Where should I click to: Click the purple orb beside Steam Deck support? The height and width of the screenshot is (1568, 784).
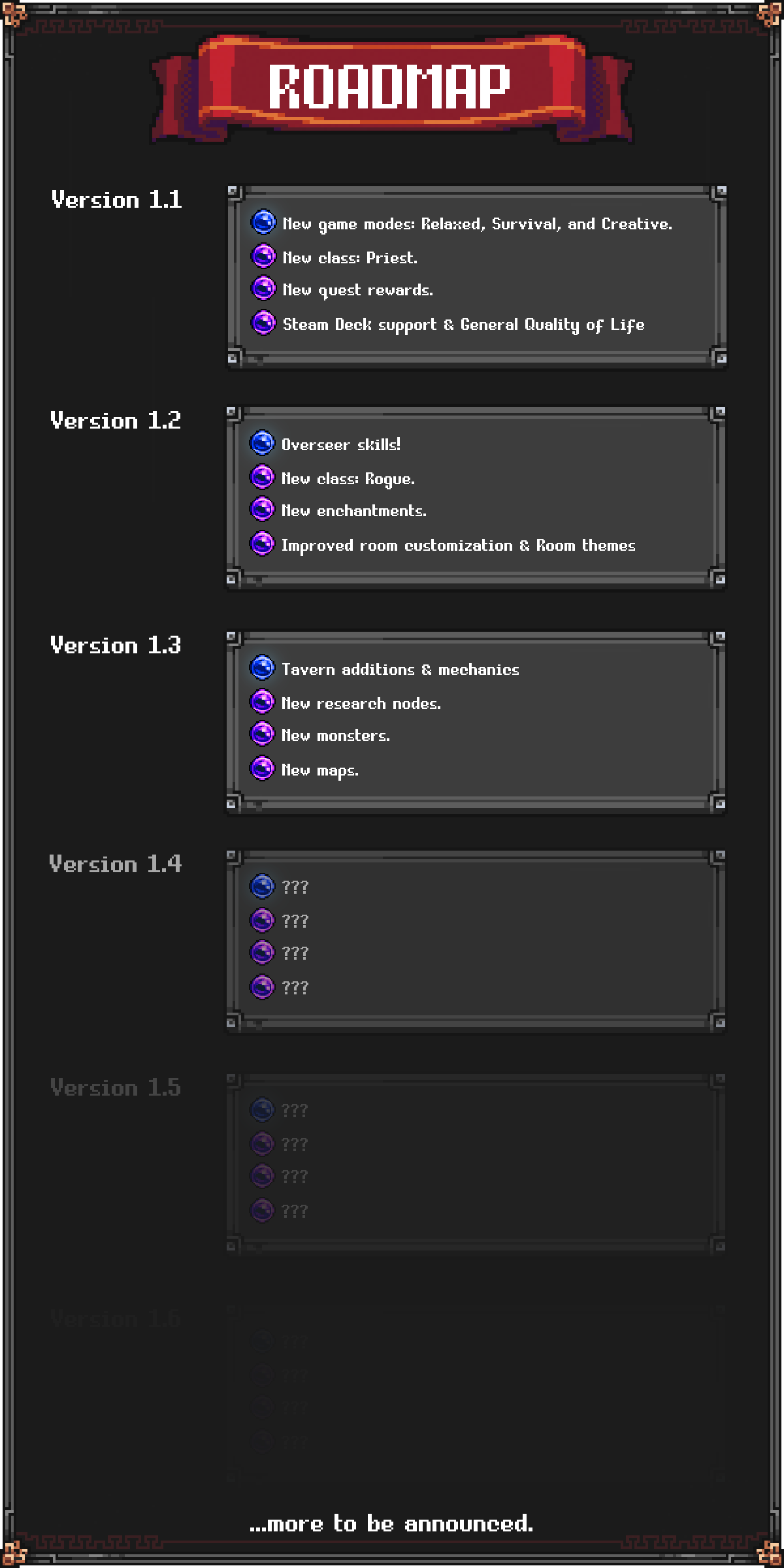click(263, 323)
